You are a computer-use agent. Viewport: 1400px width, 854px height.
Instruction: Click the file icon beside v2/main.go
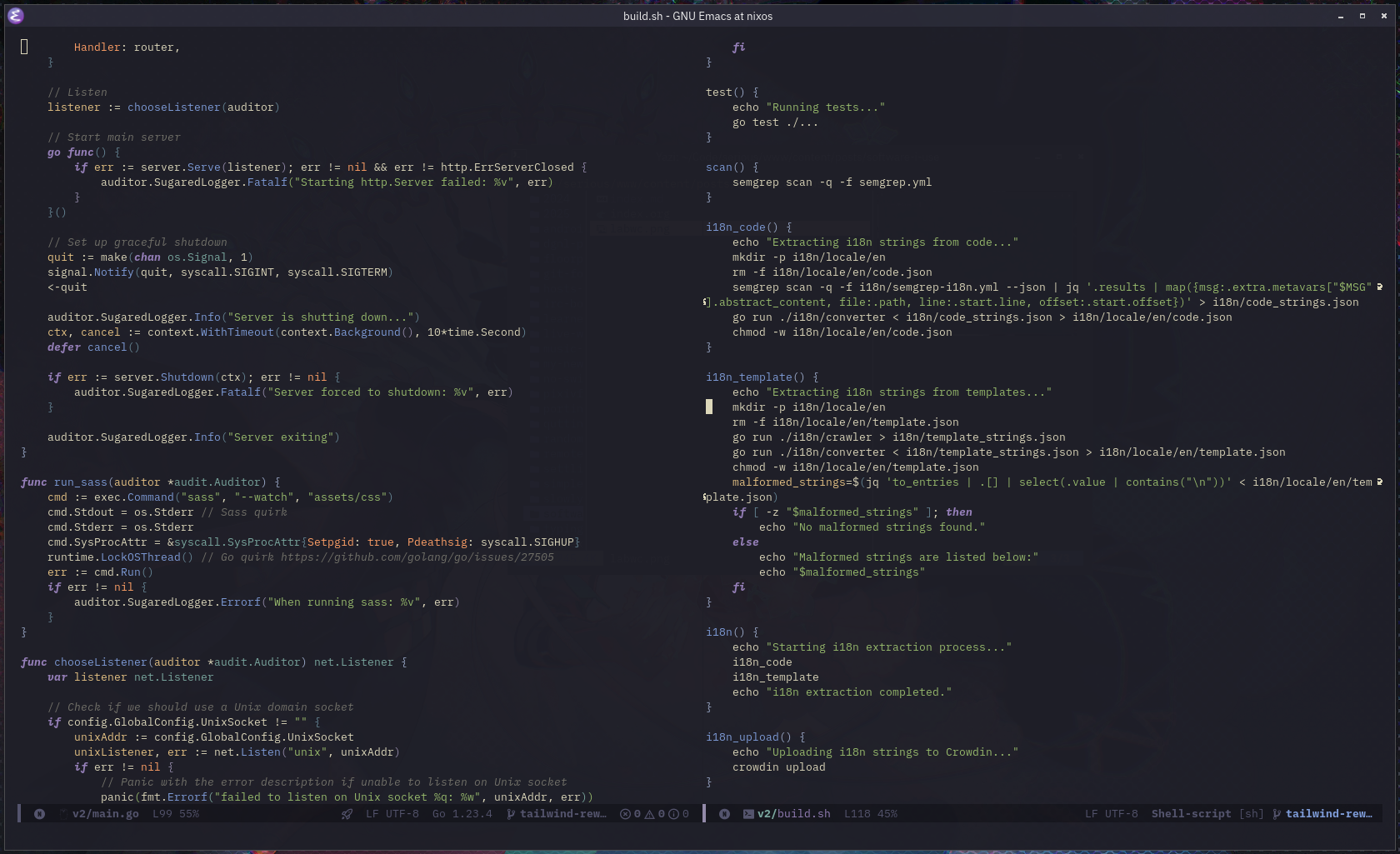pyautogui.click(x=63, y=814)
